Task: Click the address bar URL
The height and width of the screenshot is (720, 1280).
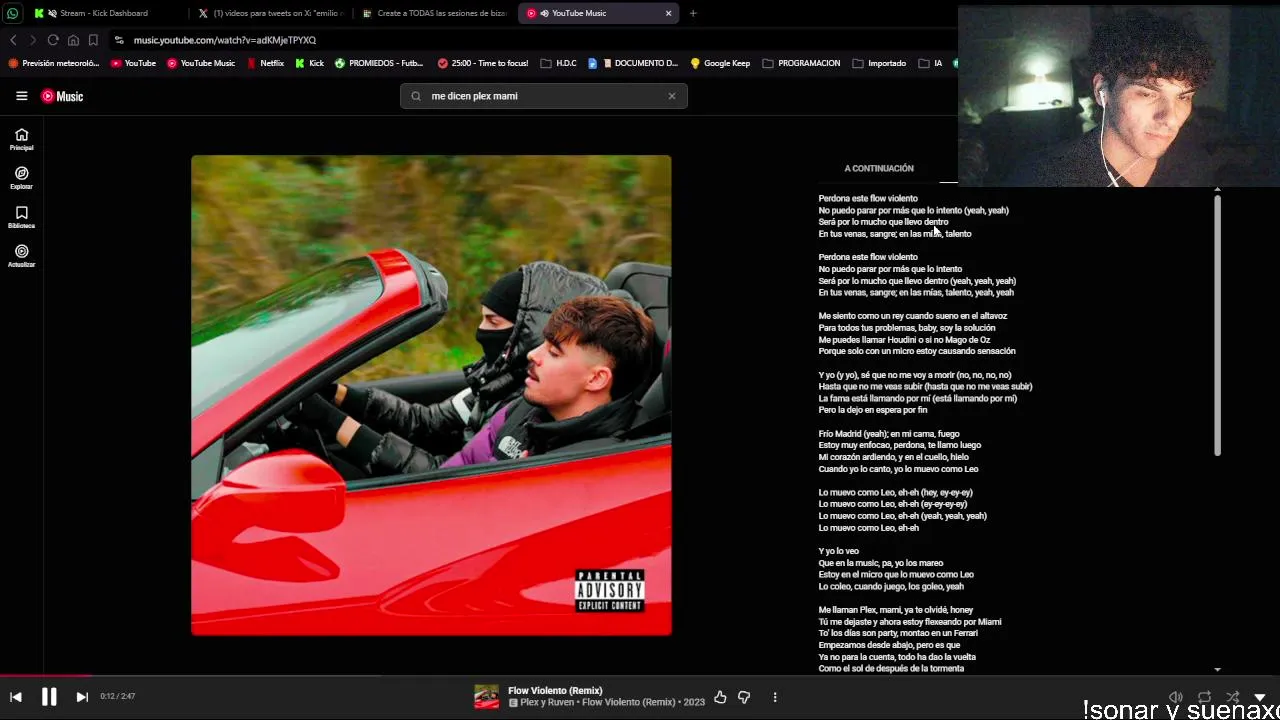Action: click(225, 40)
